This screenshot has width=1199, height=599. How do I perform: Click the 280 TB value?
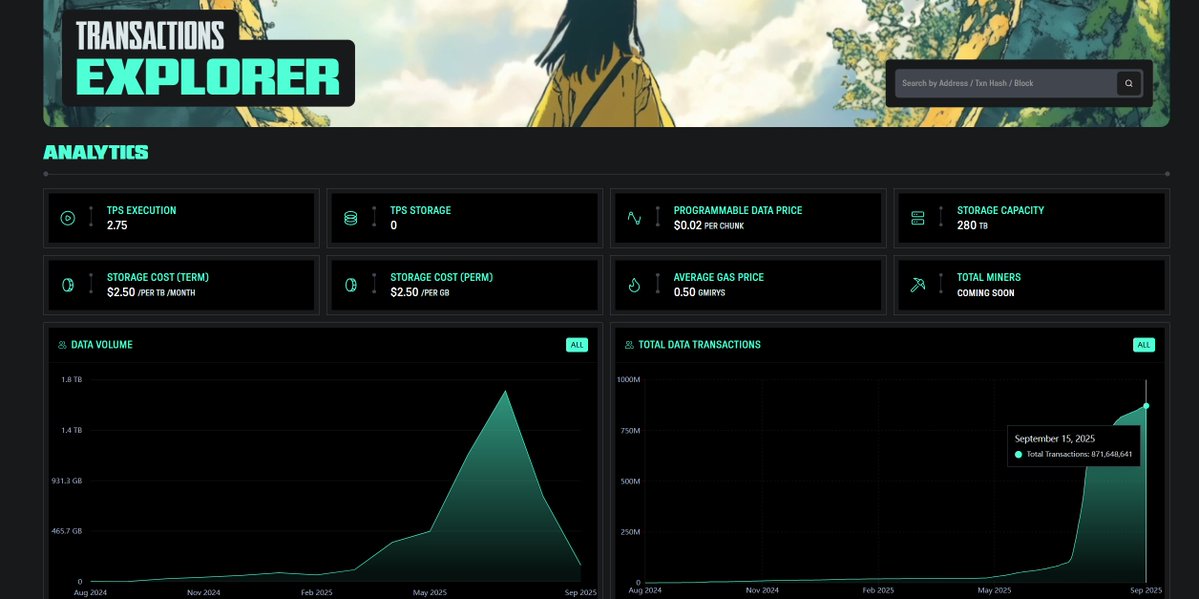pos(973,226)
